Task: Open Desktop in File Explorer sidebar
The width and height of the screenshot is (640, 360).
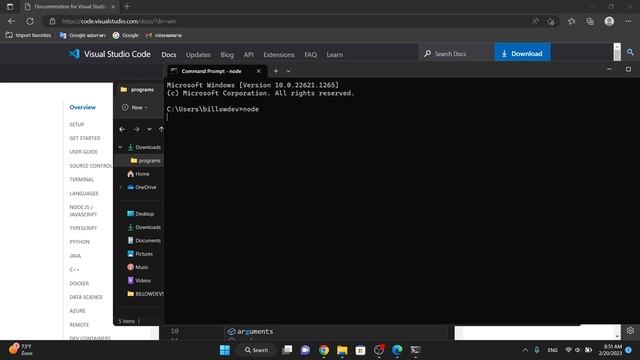Action: click(x=140, y=213)
